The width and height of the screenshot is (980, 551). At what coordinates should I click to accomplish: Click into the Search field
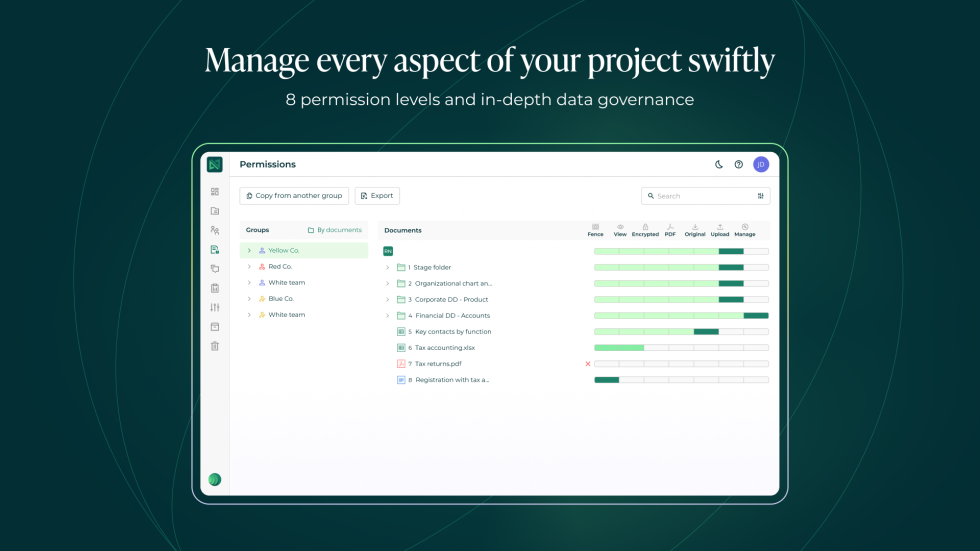tap(700, 196)
